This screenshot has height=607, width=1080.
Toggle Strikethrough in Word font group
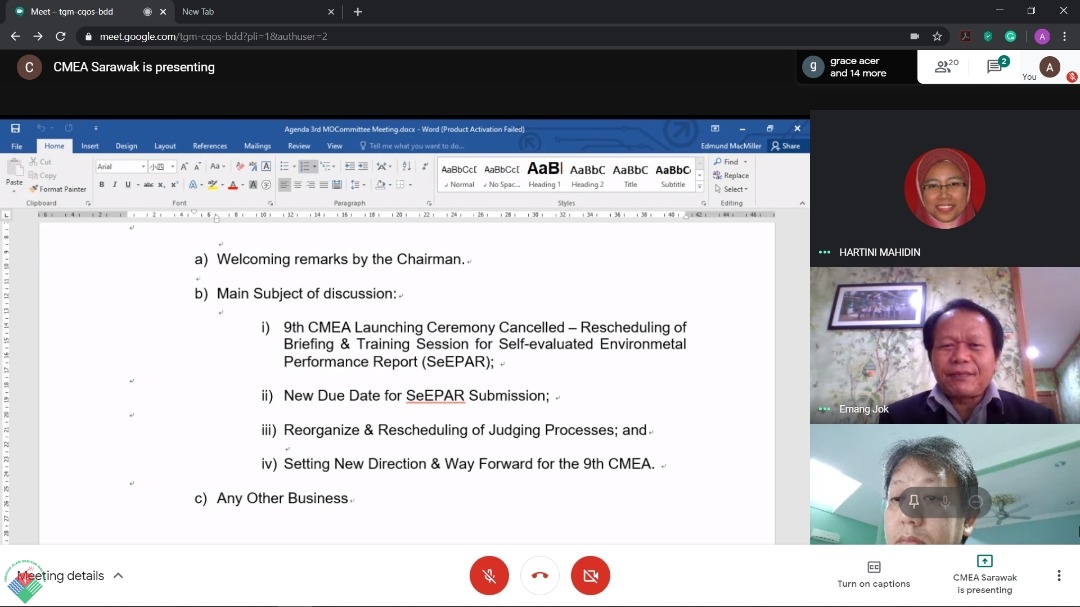tap(148, 185)
